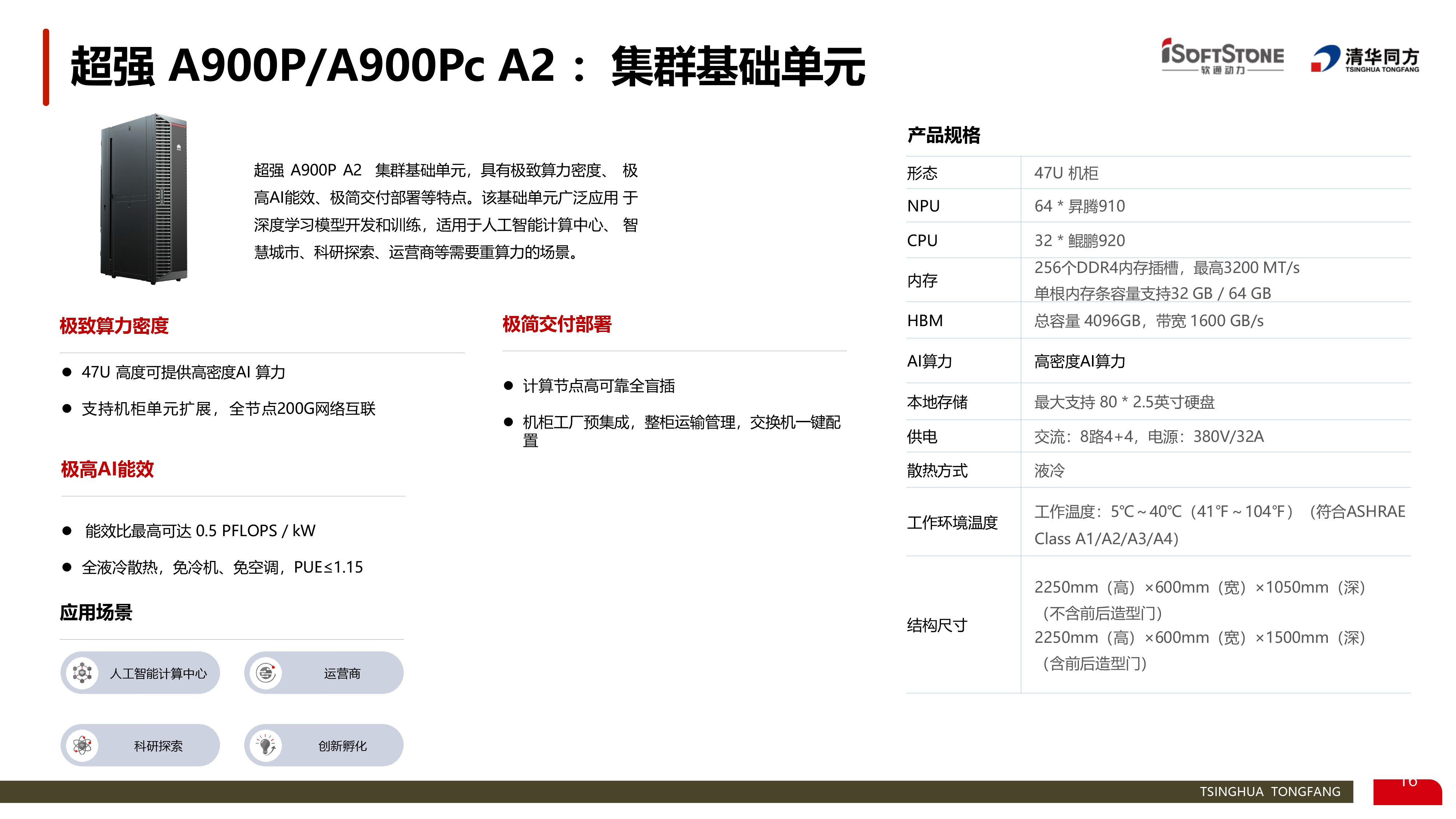The width and height of the screenshot is (1456, 819).
Task: Click the dimension ending ×1500mm（深）
Action: click(x=1200, y=637)
